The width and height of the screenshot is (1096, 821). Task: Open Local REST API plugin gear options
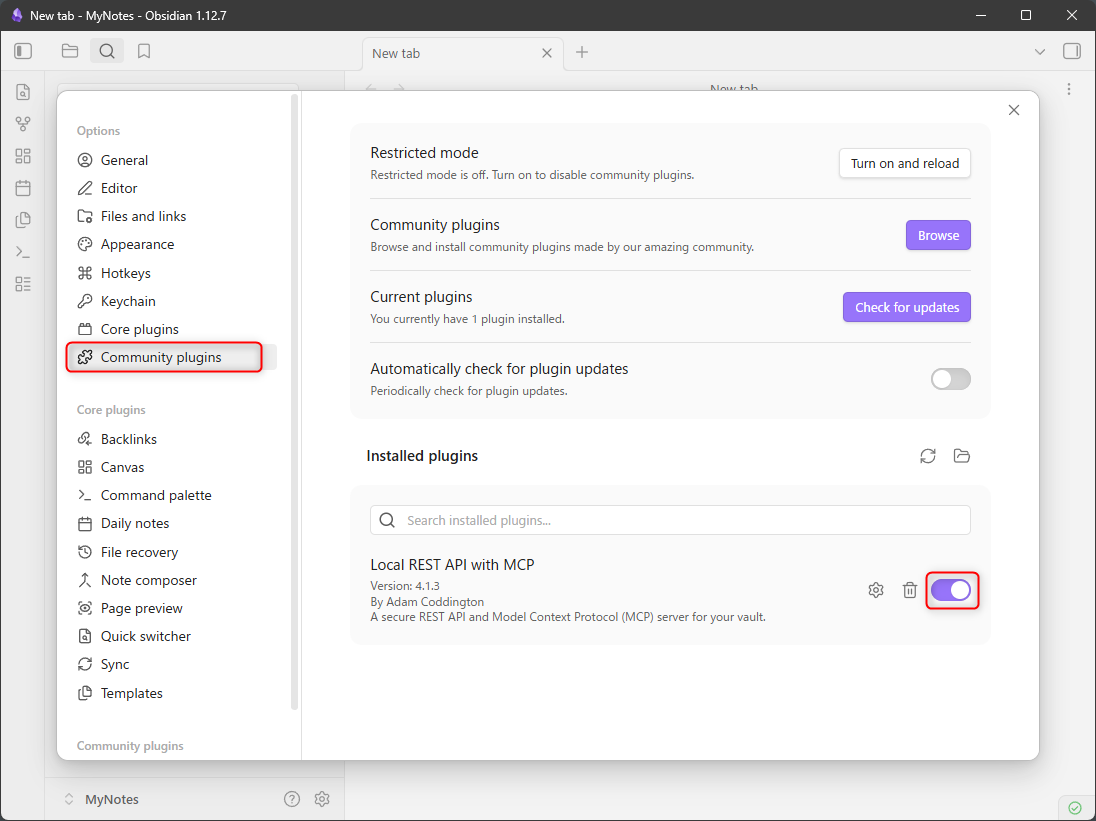point(876,590)
